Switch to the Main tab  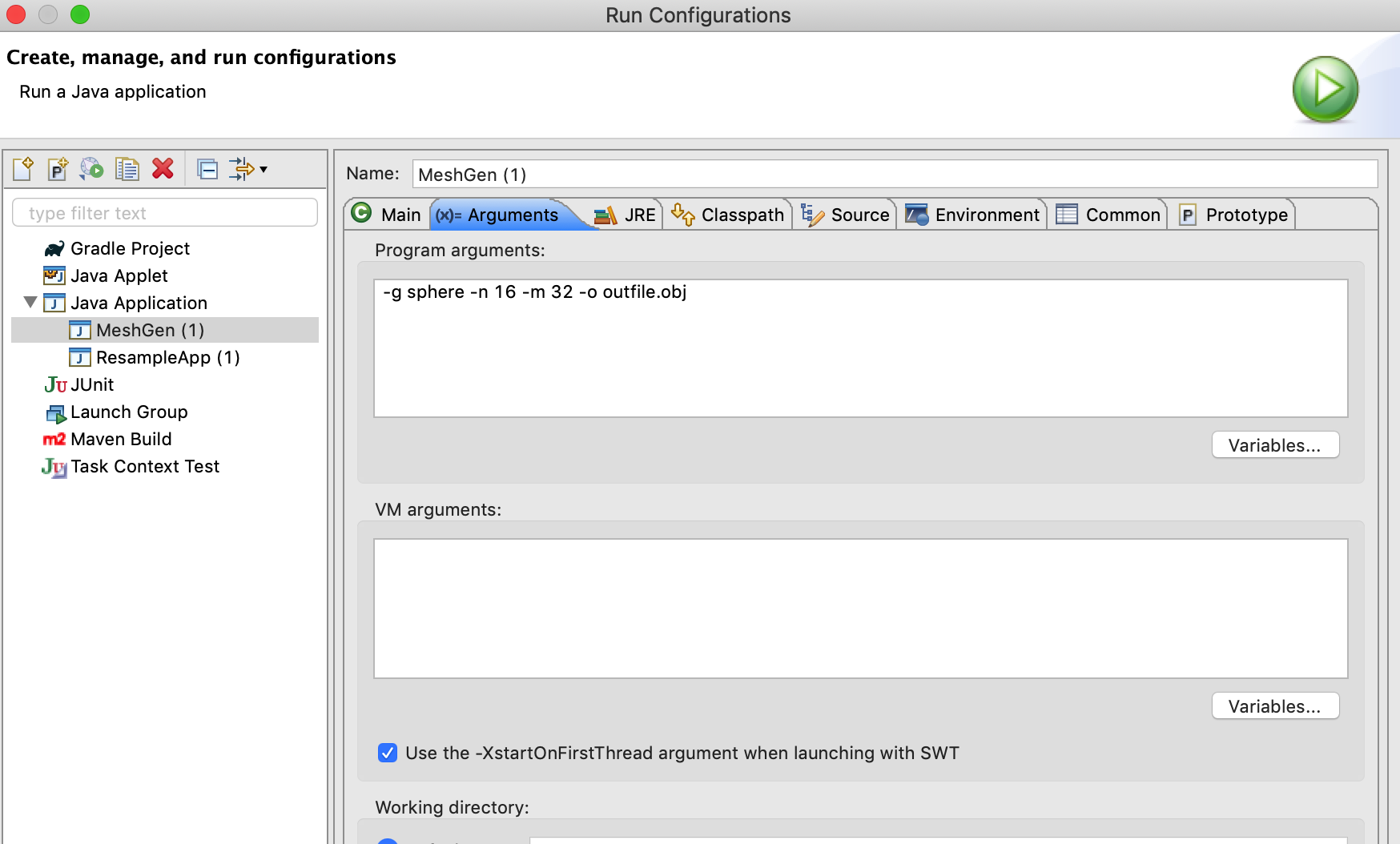(x=388, y=215)
